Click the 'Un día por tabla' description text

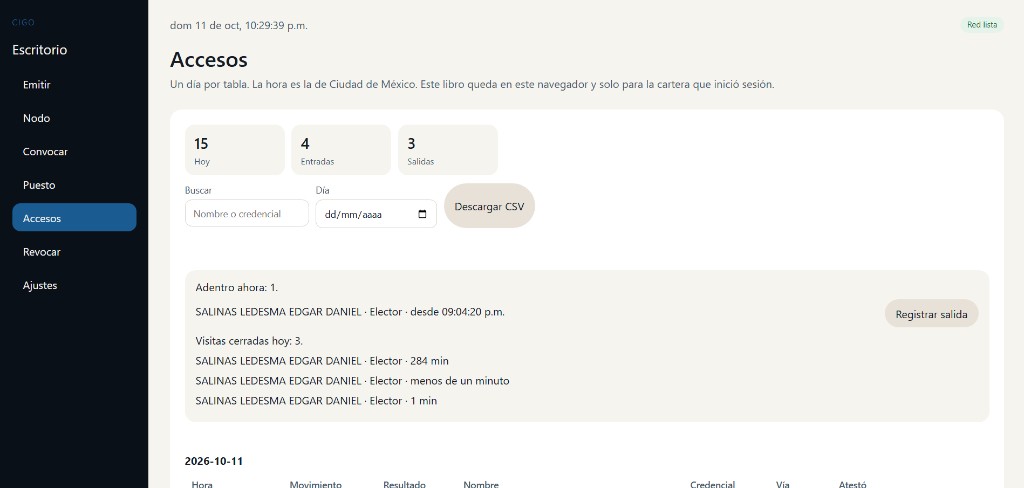tap(472, 84)
